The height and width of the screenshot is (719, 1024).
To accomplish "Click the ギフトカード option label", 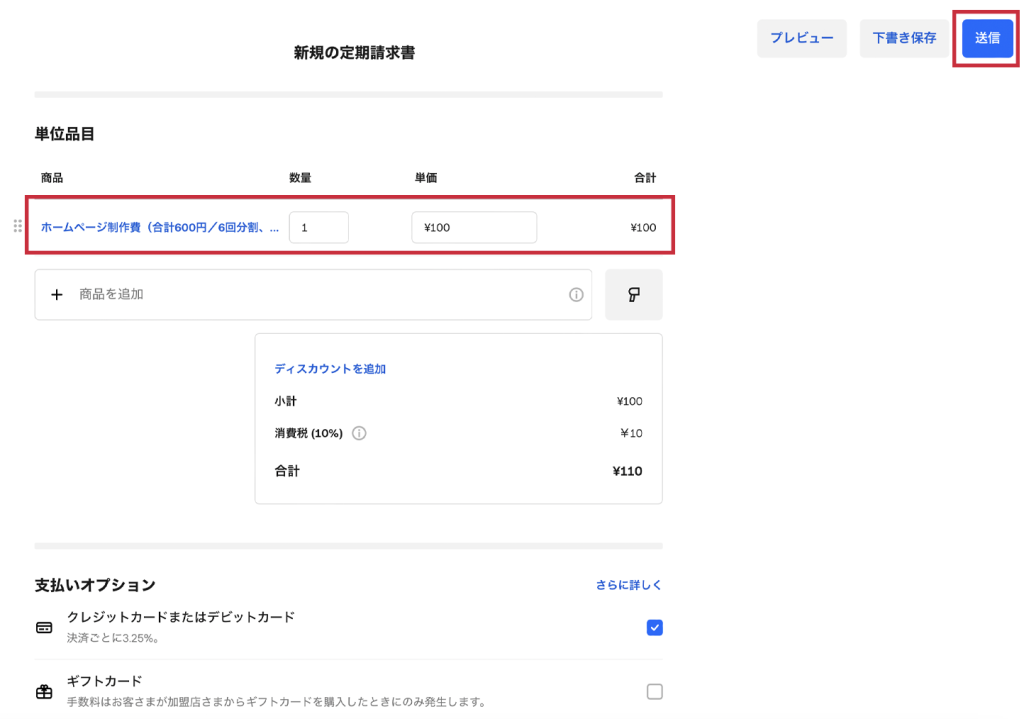I will [105, 681].
